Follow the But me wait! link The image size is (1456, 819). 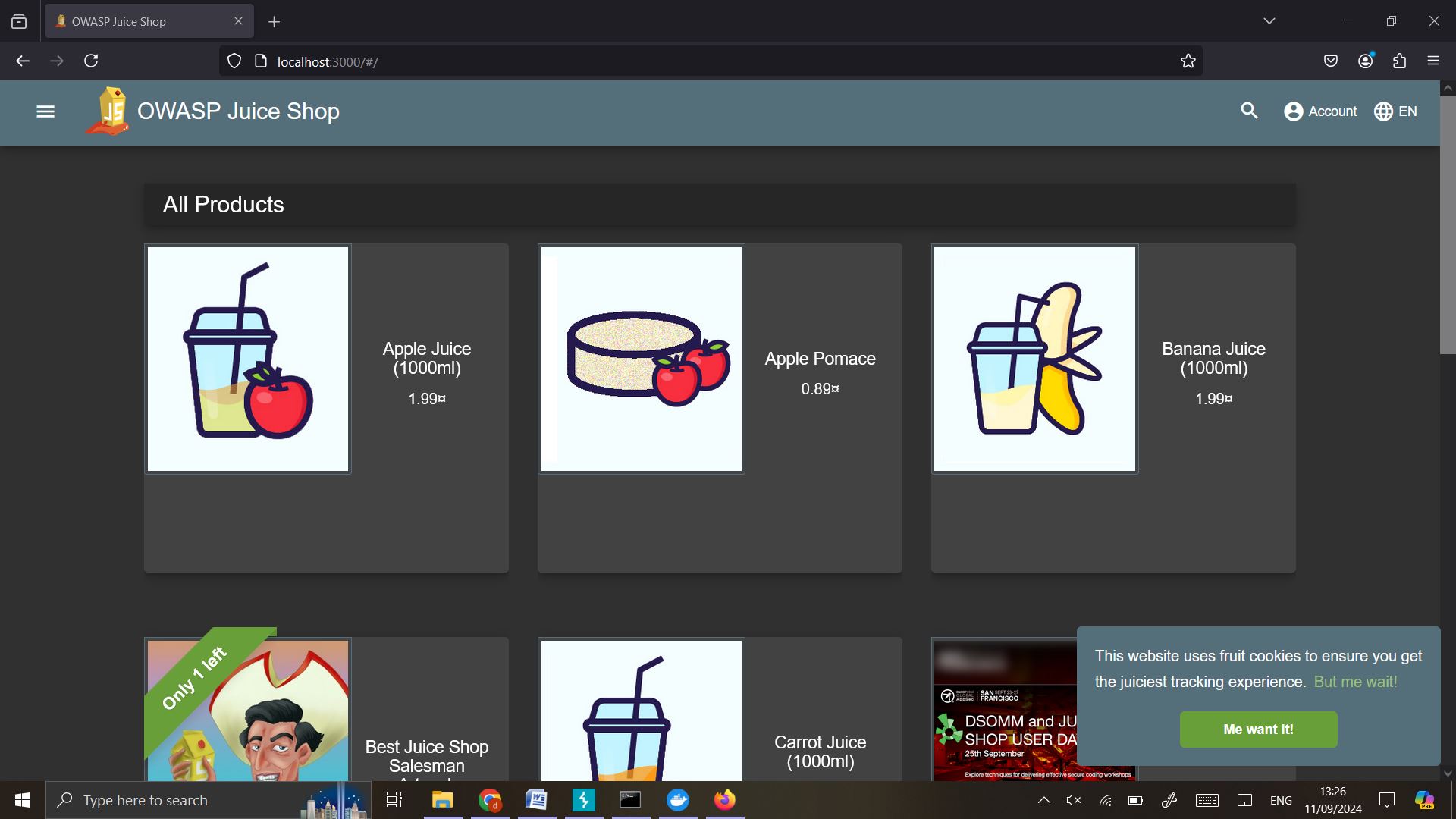[1355, 682]
